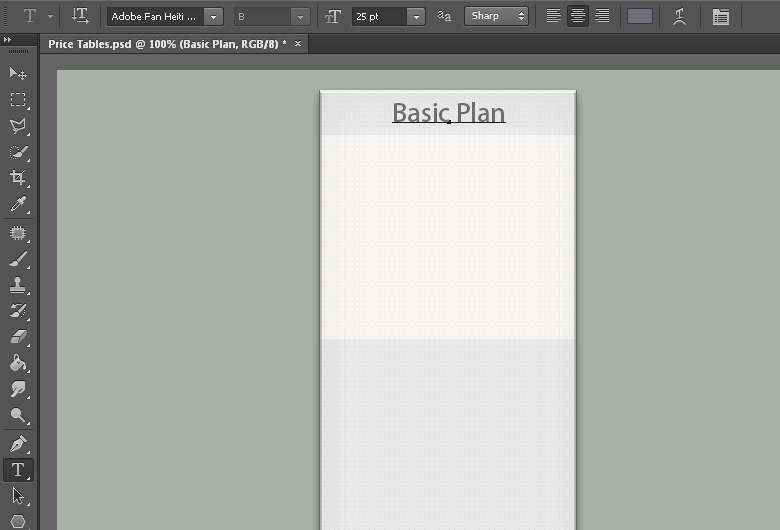780x530 pixels.
Task: Open the Adobe Fan Heiti font dropdown
Action: [213, 17]
